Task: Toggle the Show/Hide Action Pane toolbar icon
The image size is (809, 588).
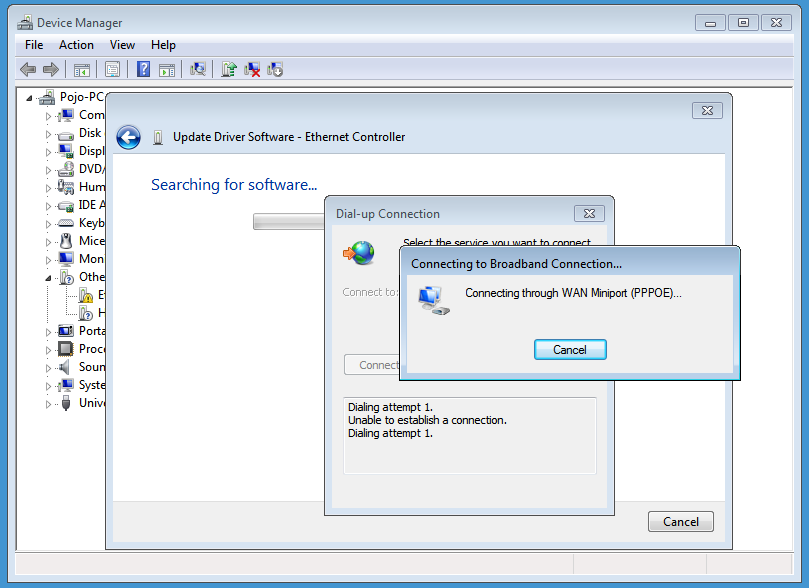Action: 167,70
